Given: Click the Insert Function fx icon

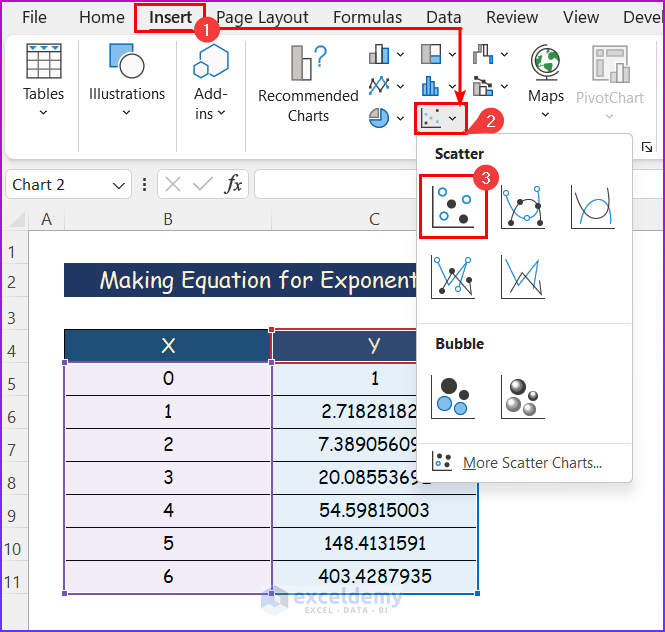Looking at the screenshot, I should point(233,184).
